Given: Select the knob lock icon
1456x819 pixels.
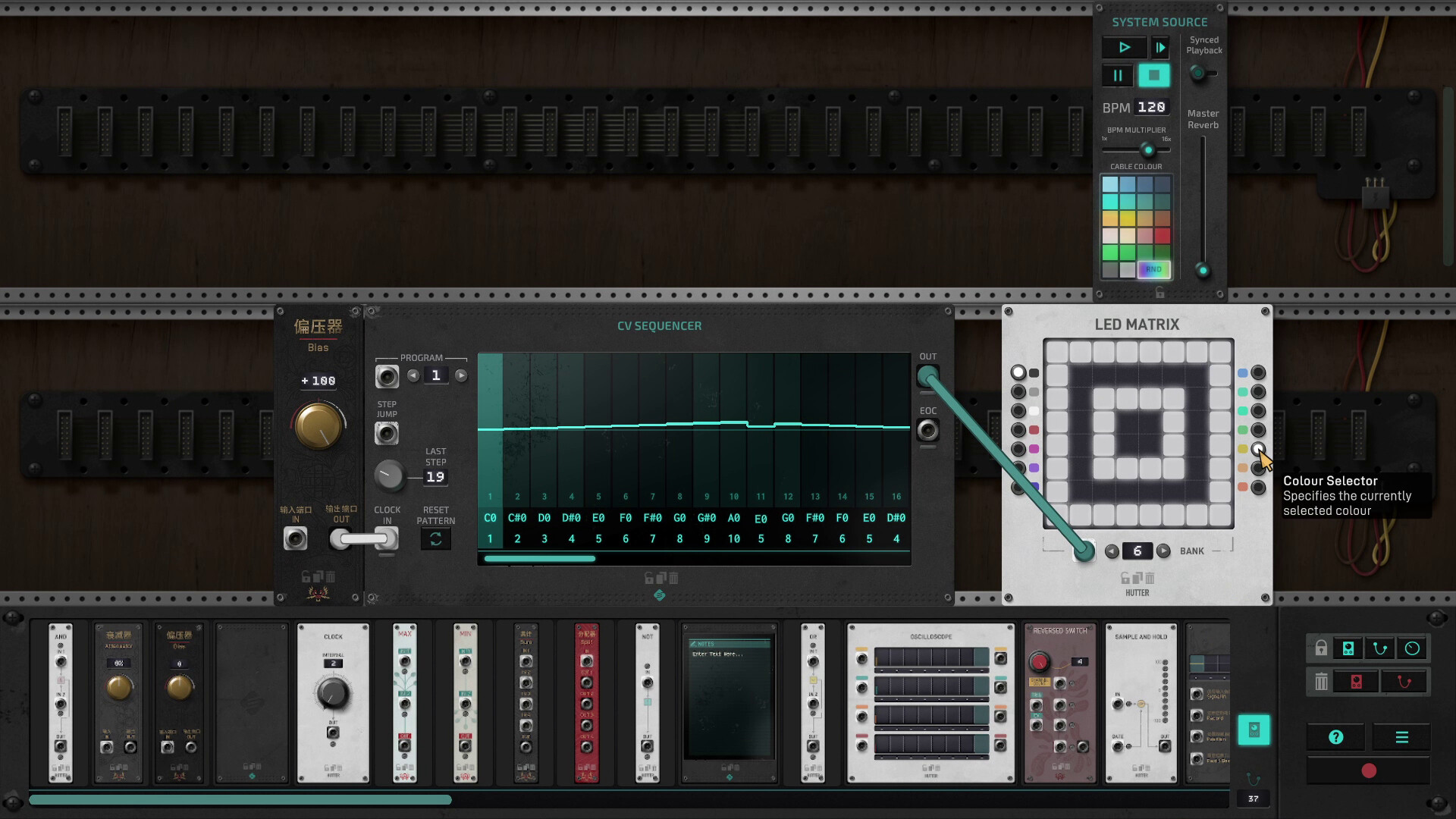Looking at the screenshot, I should point(1412,648).
